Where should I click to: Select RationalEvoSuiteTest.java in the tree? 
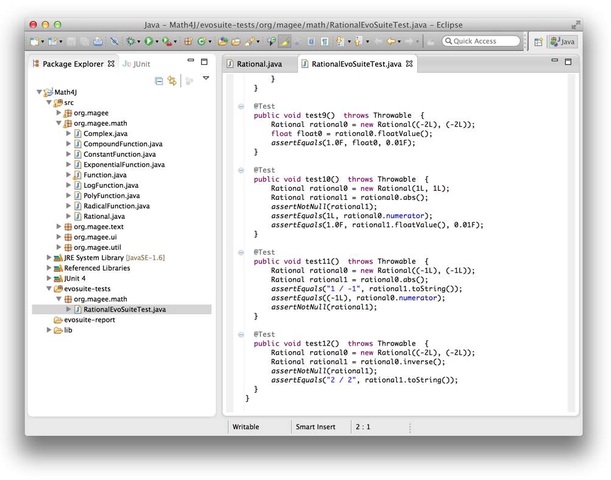point(120,309)
